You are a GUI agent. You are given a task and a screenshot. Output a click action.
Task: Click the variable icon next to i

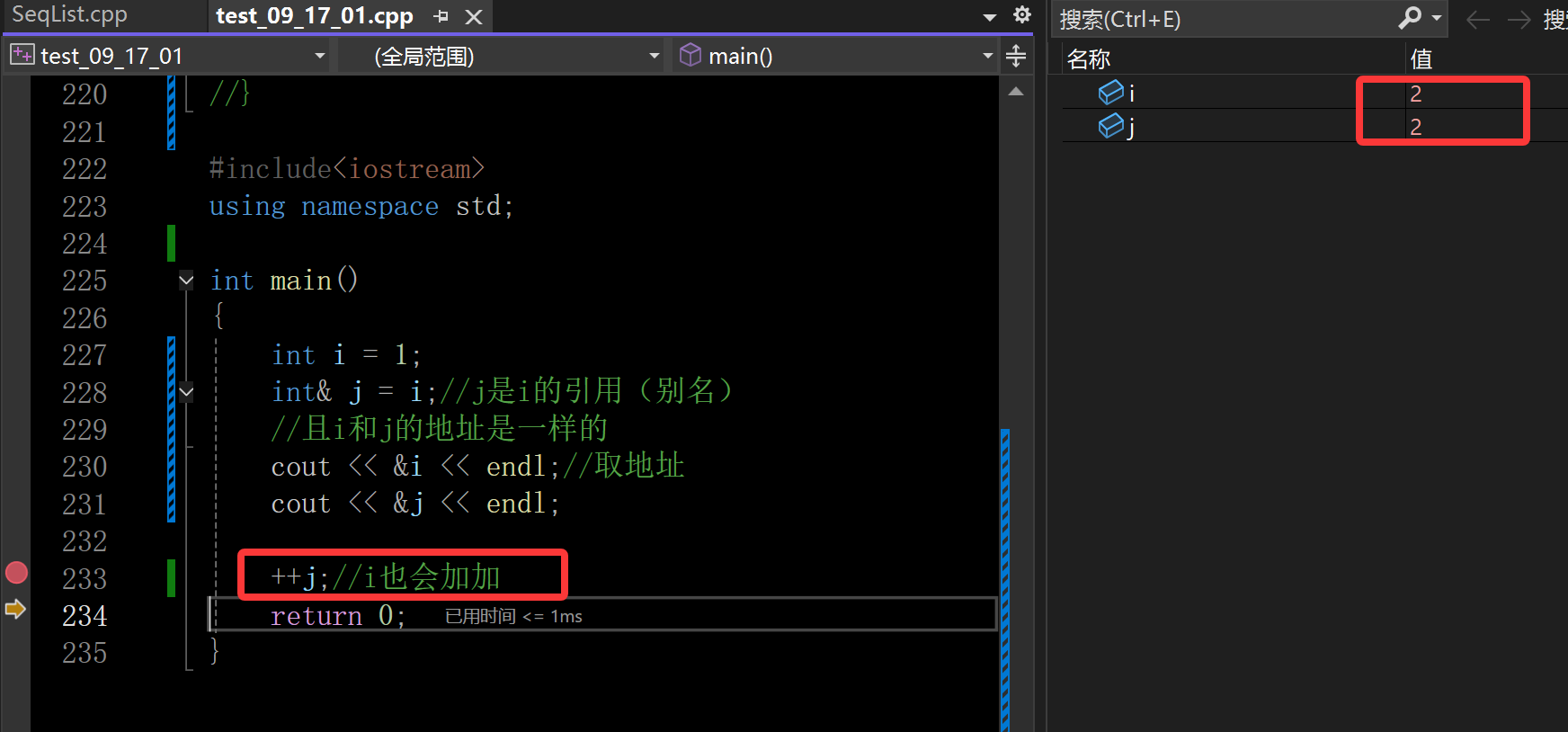click(x=1111, y=92)
